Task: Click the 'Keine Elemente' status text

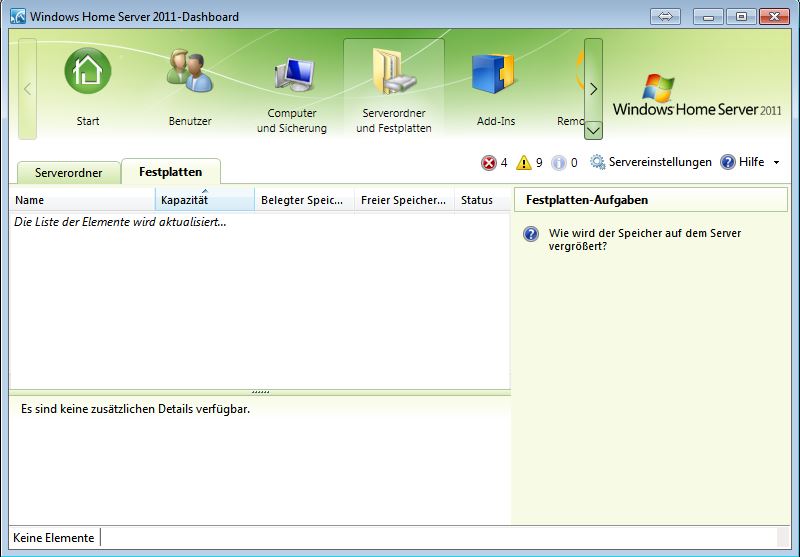Action: pos(54,538)
